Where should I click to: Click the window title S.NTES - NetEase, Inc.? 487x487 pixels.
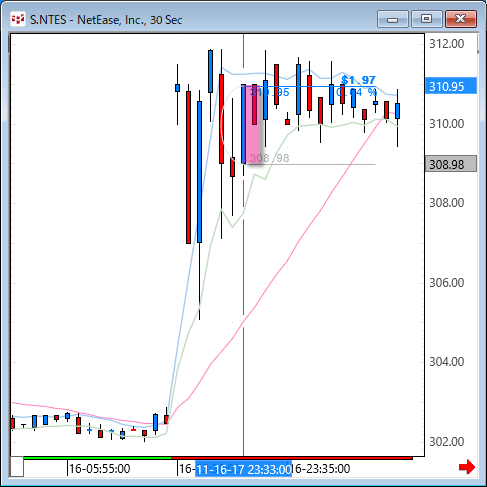point(106,20)
